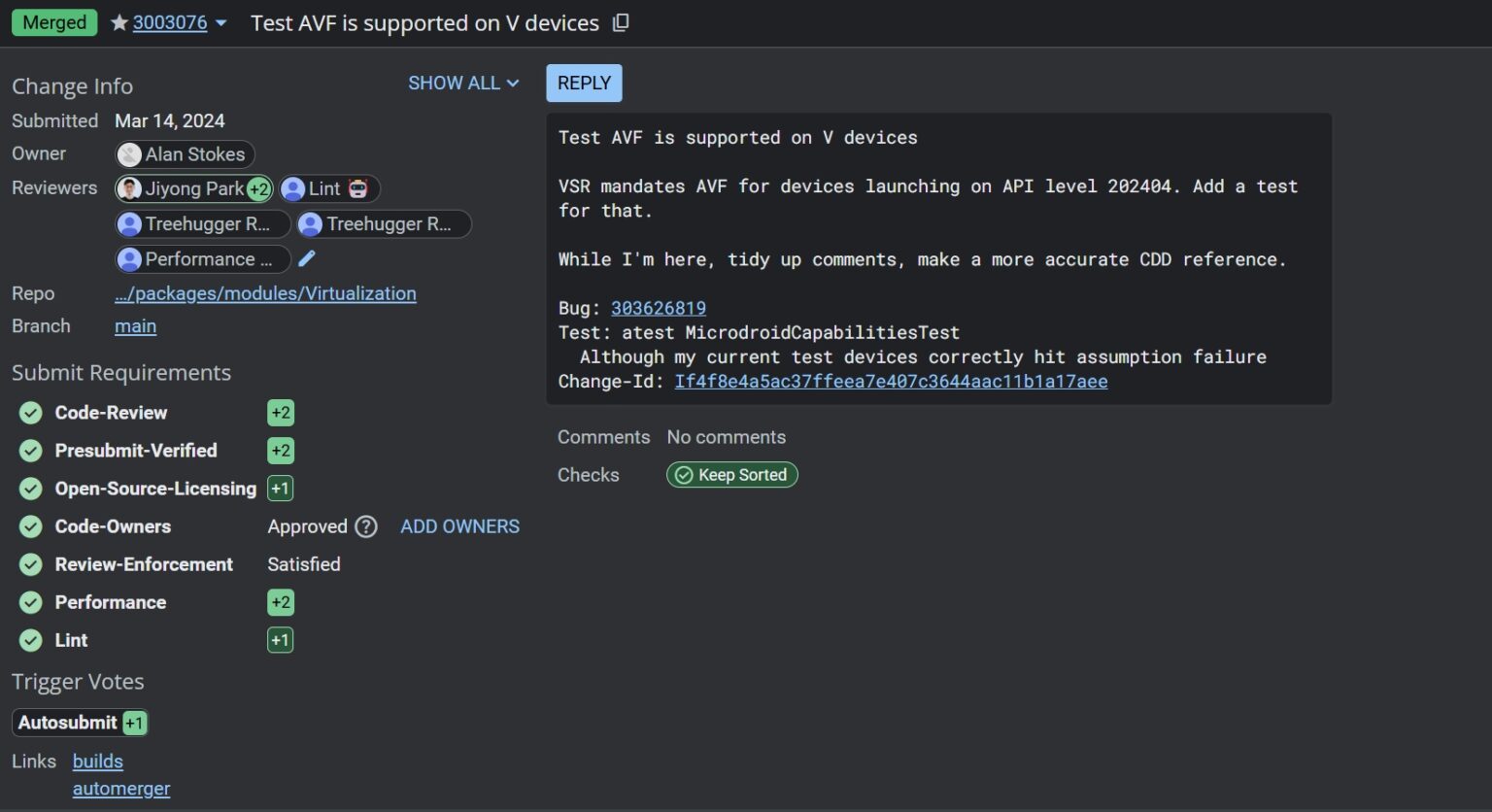
Task: Open bug link 303626819
Action: coord(659,308)
